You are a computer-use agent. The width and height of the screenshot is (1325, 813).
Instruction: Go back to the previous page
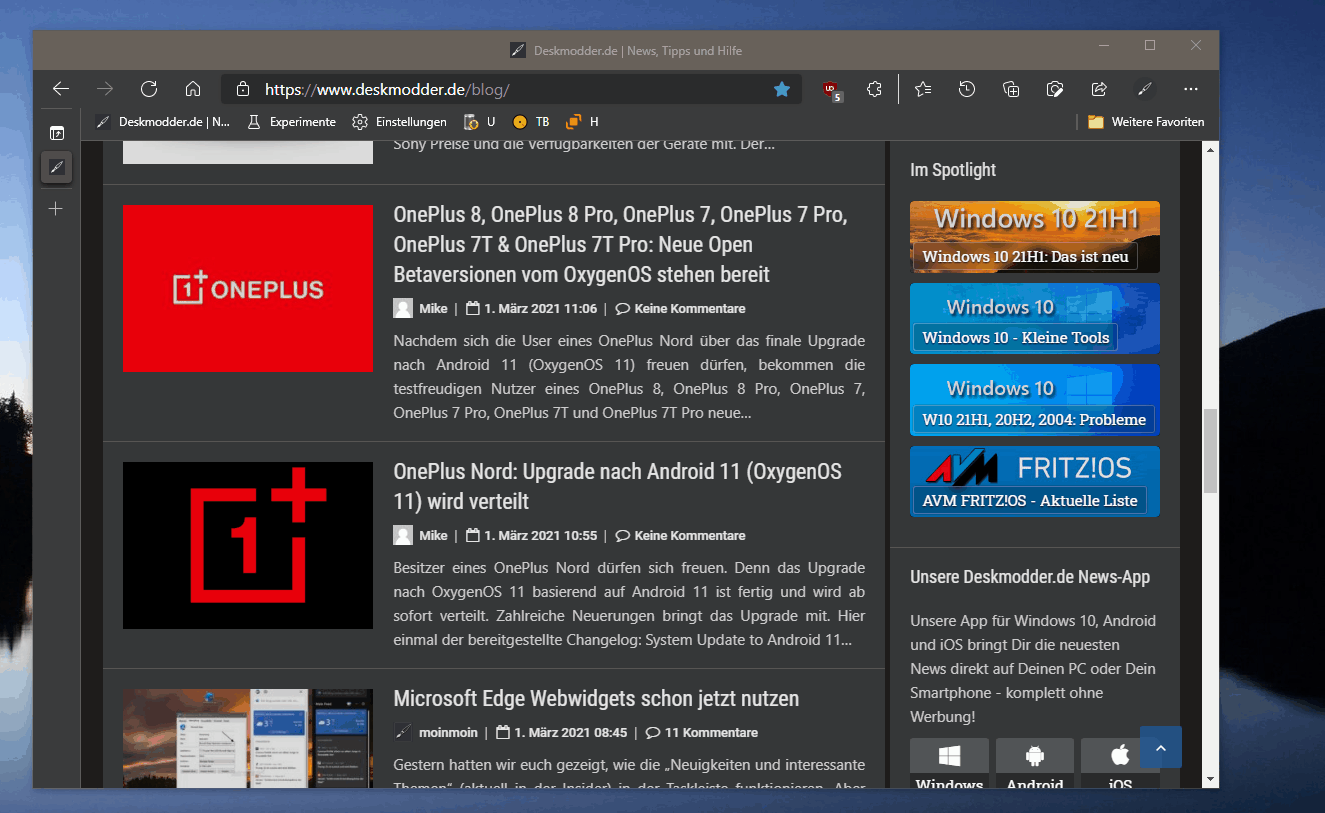(61, 89)
